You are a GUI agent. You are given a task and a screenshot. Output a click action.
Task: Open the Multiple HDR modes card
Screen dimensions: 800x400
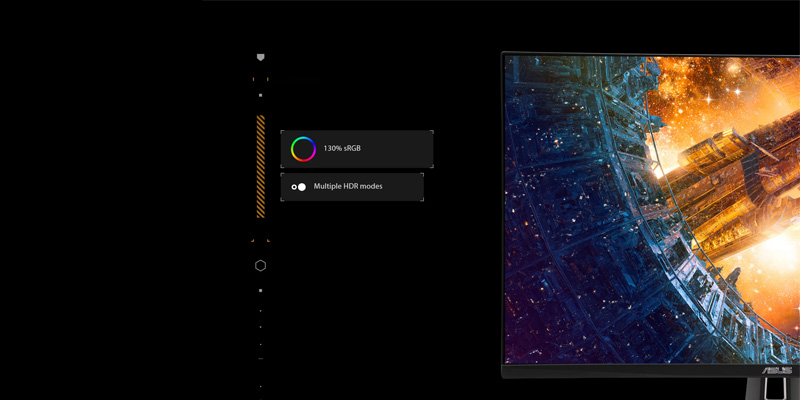point(352,187)
